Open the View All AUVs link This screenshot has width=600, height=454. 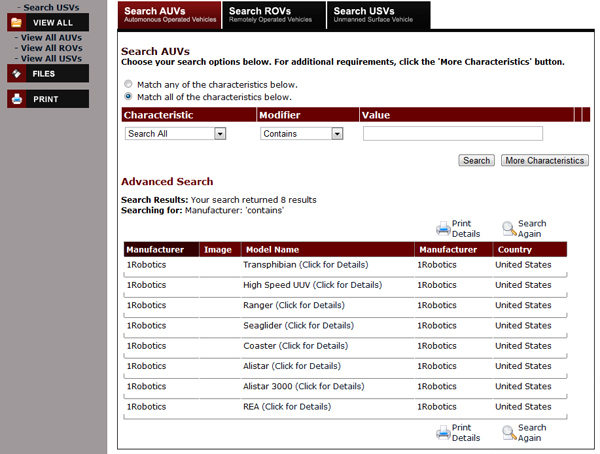[51, 38]
